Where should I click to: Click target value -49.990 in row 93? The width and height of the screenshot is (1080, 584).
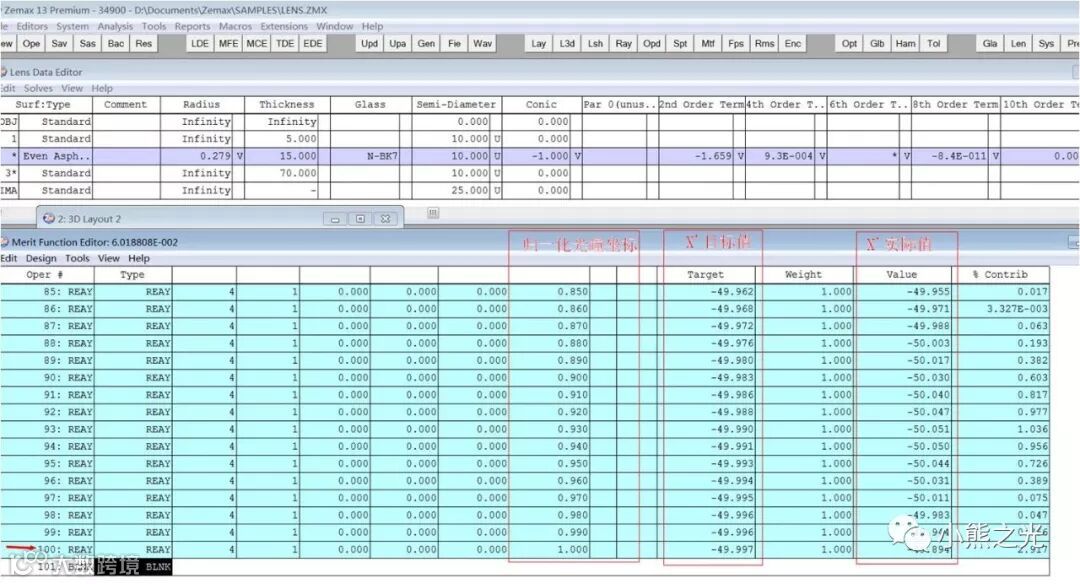(707, 429)
